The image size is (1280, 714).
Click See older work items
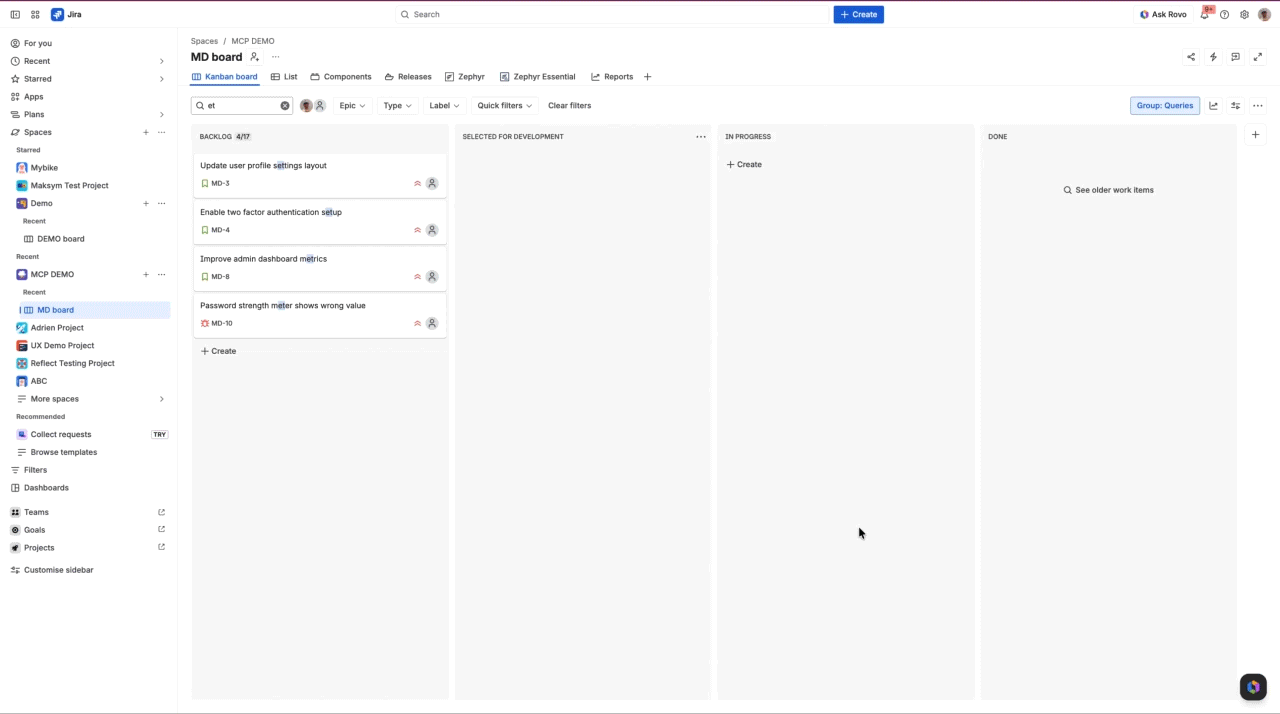point(1109,190)
